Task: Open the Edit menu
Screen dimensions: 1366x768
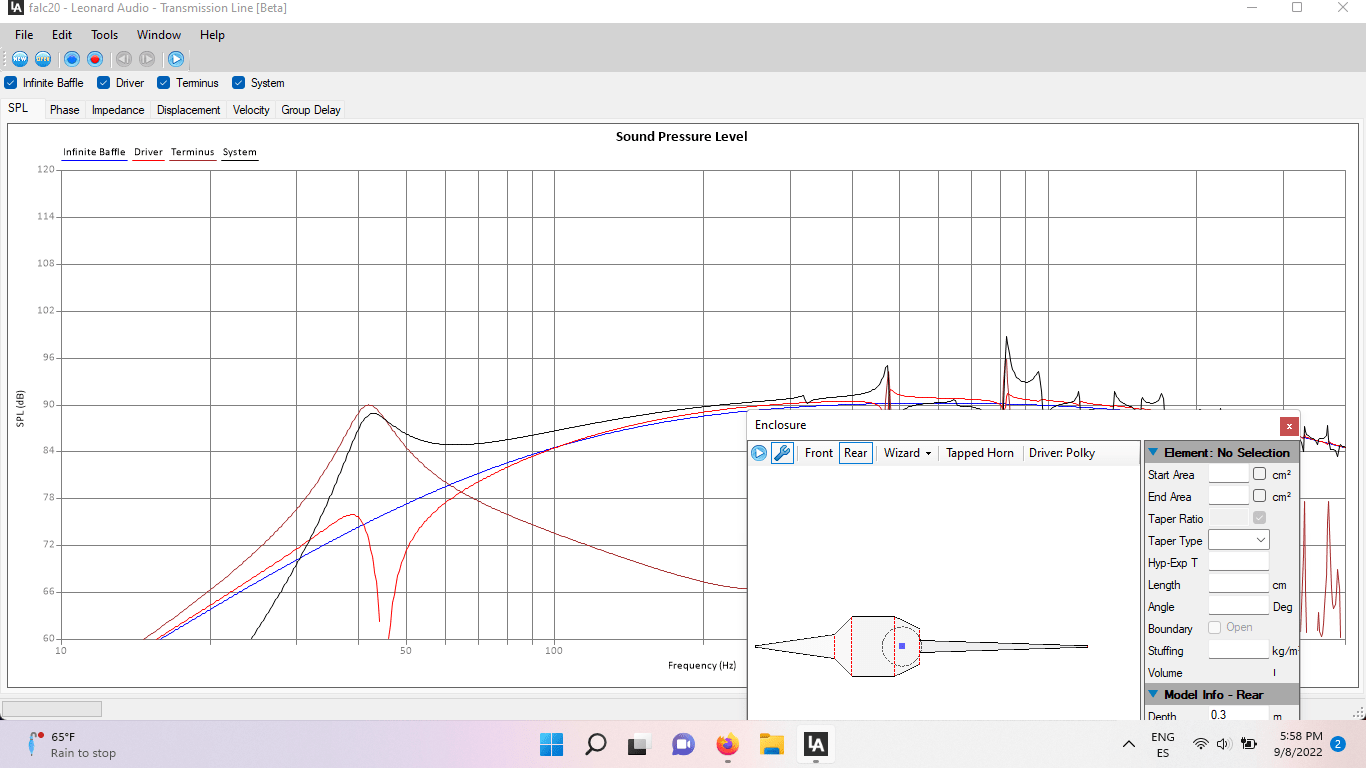Action: pyautogui.click(x=62, y=35)
